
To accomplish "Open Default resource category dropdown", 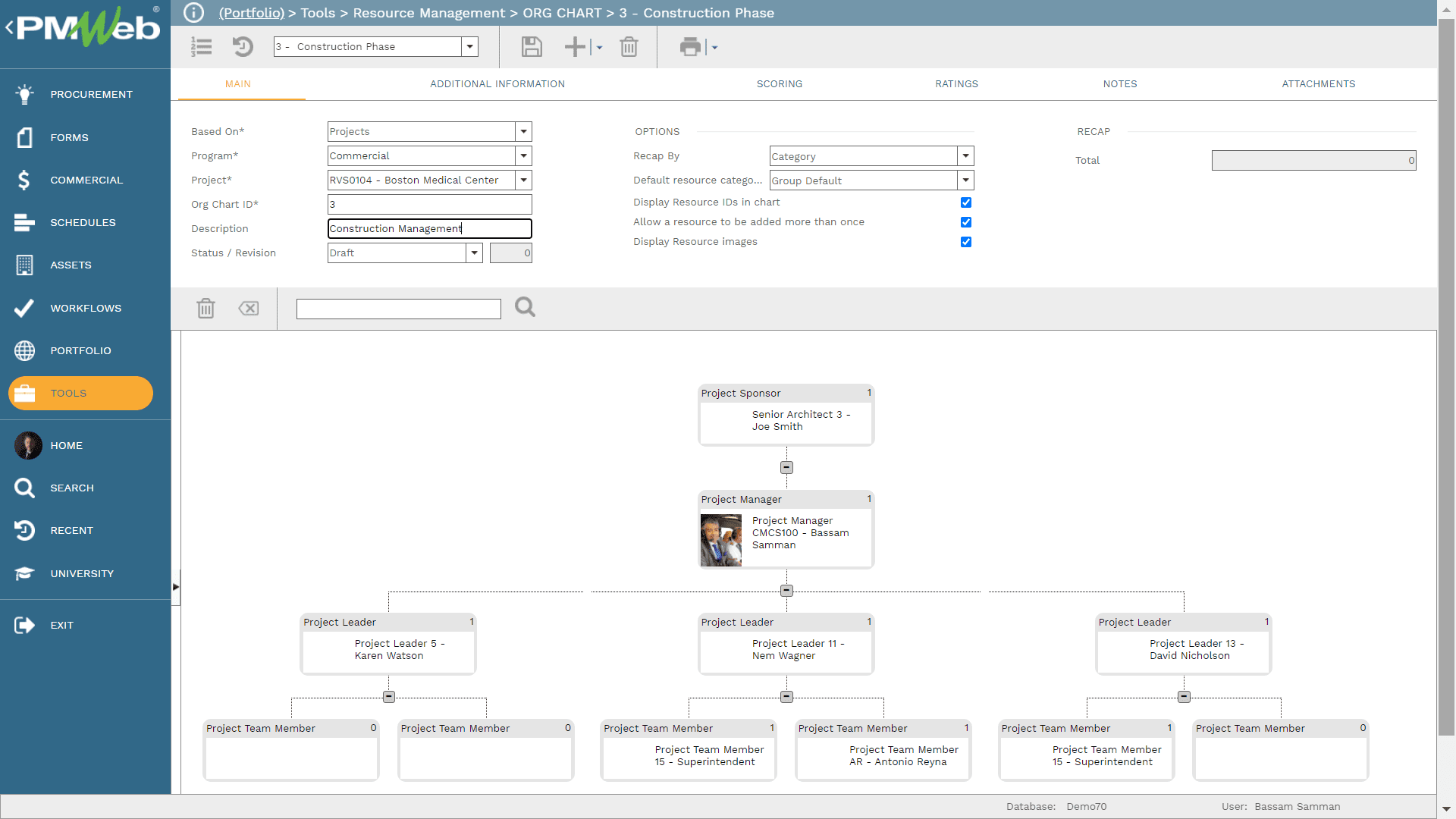I will 965,180.
